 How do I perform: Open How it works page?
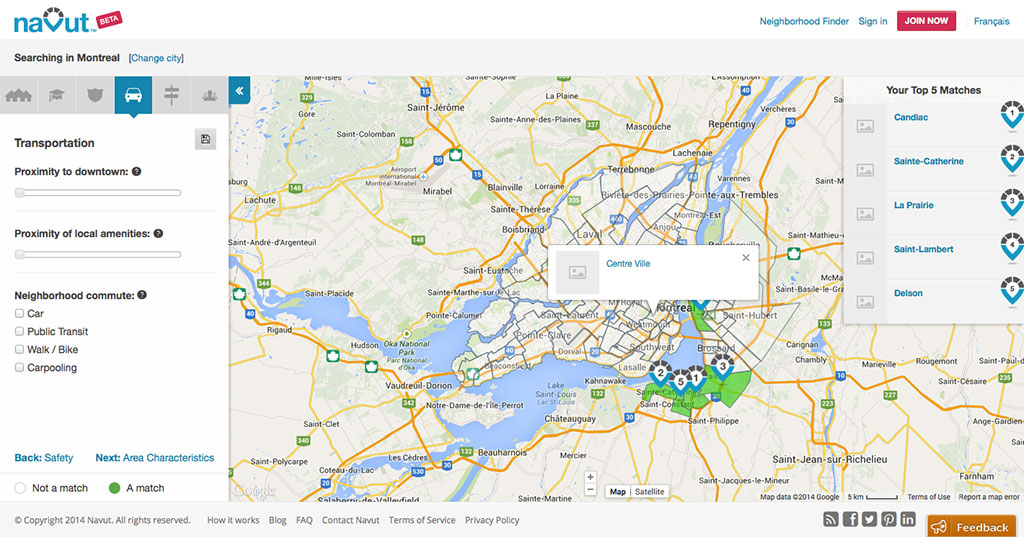(233, 521)
